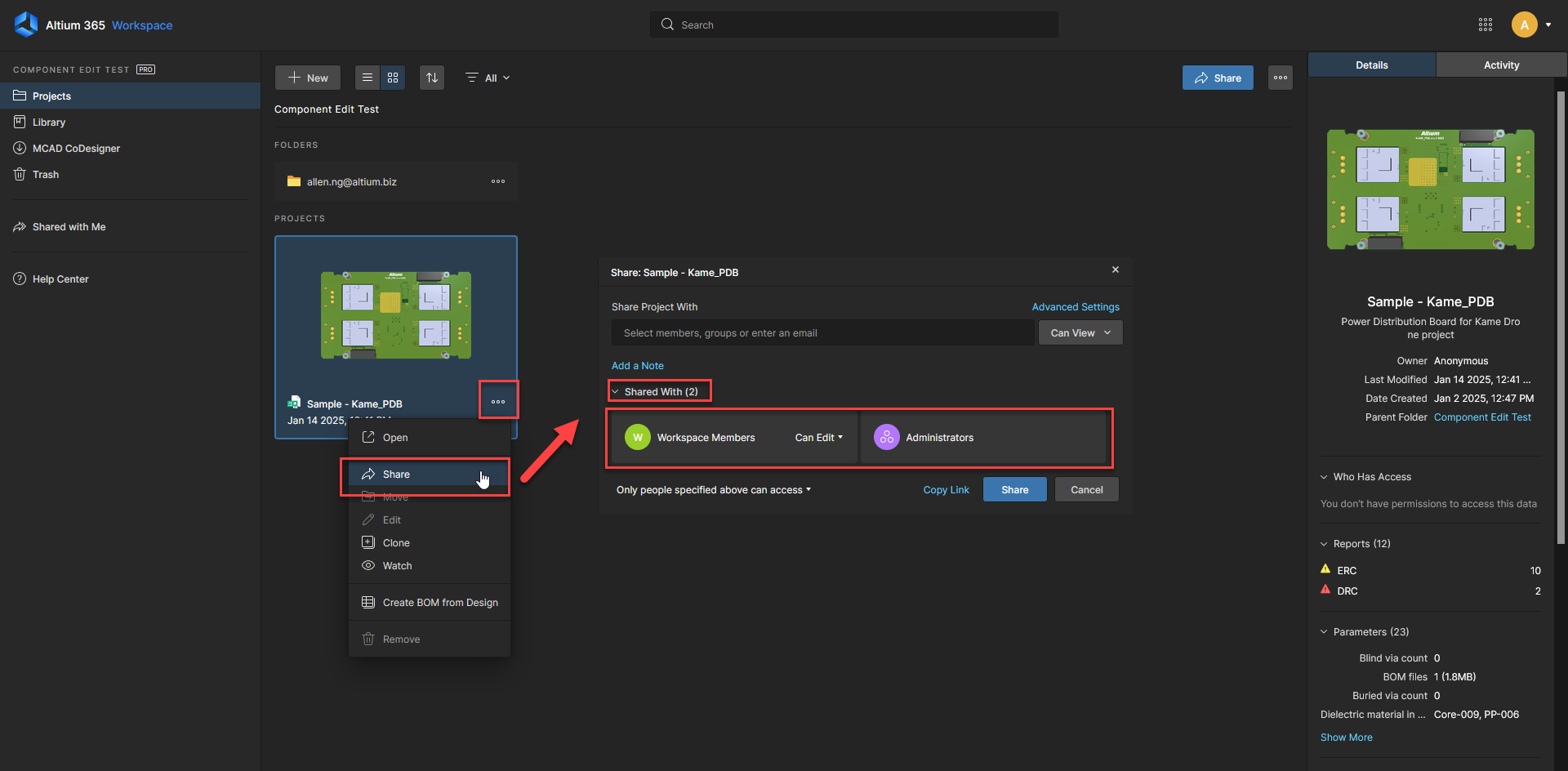Choose Edit from the context menu
Viewport: 1568px width, 771px height.
(430, 519)
